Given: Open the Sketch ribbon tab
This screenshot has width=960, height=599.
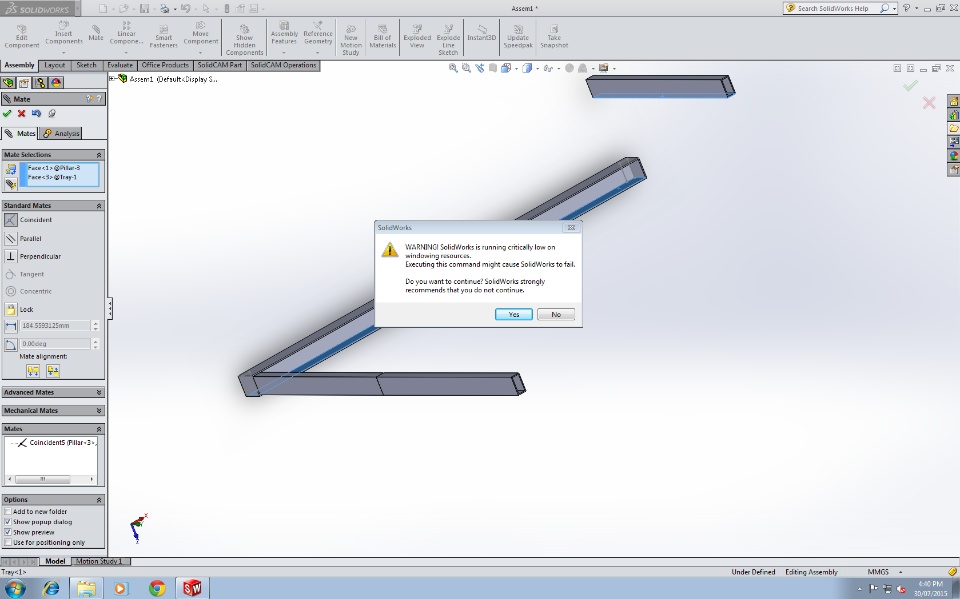Looking at the screenshot, I should [x=86, y=65].
